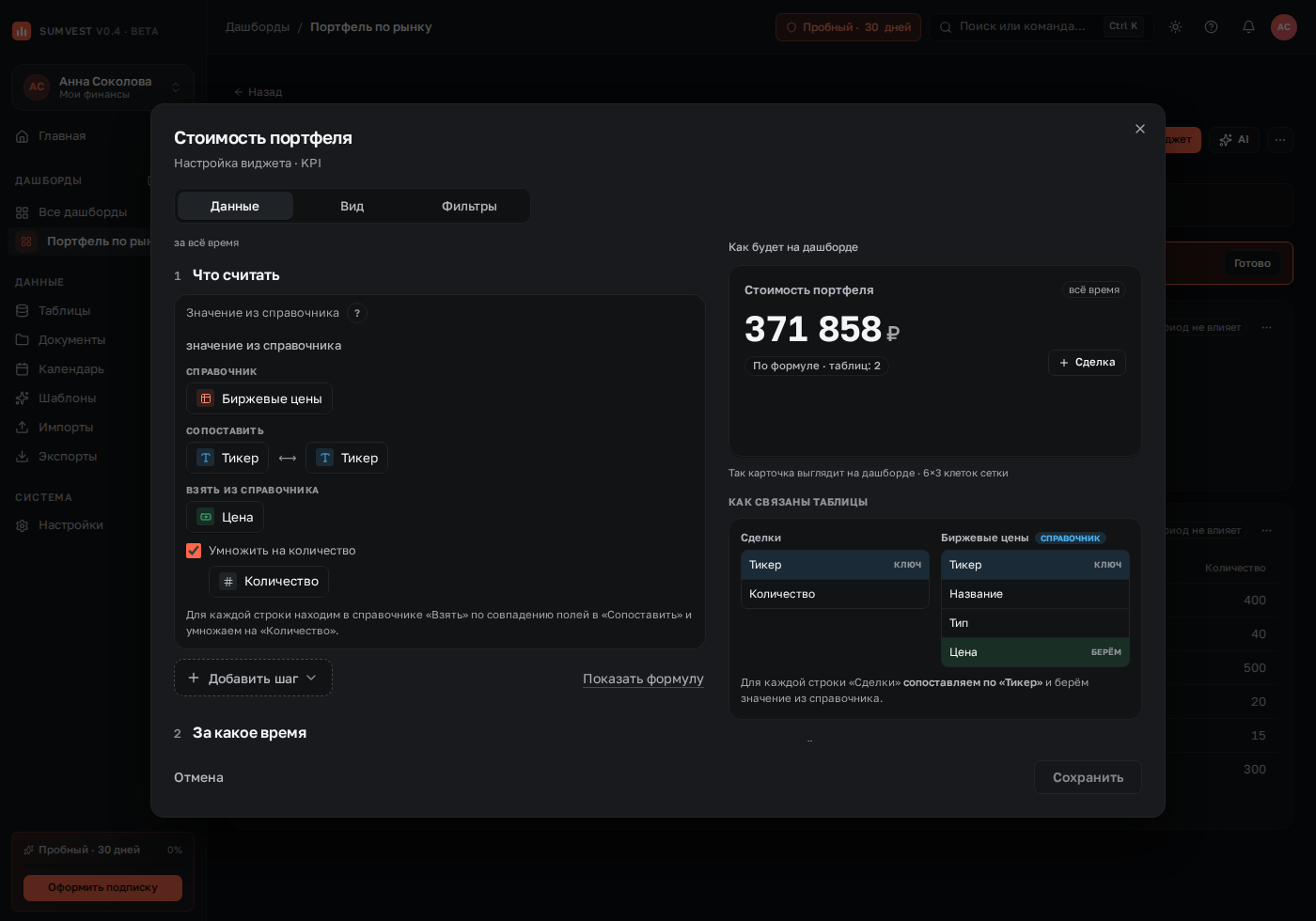Select the Цена row in Биржевые цены
Image resolution: width=1316 pixels, height=921 pixels.
tap(1035, 652)
